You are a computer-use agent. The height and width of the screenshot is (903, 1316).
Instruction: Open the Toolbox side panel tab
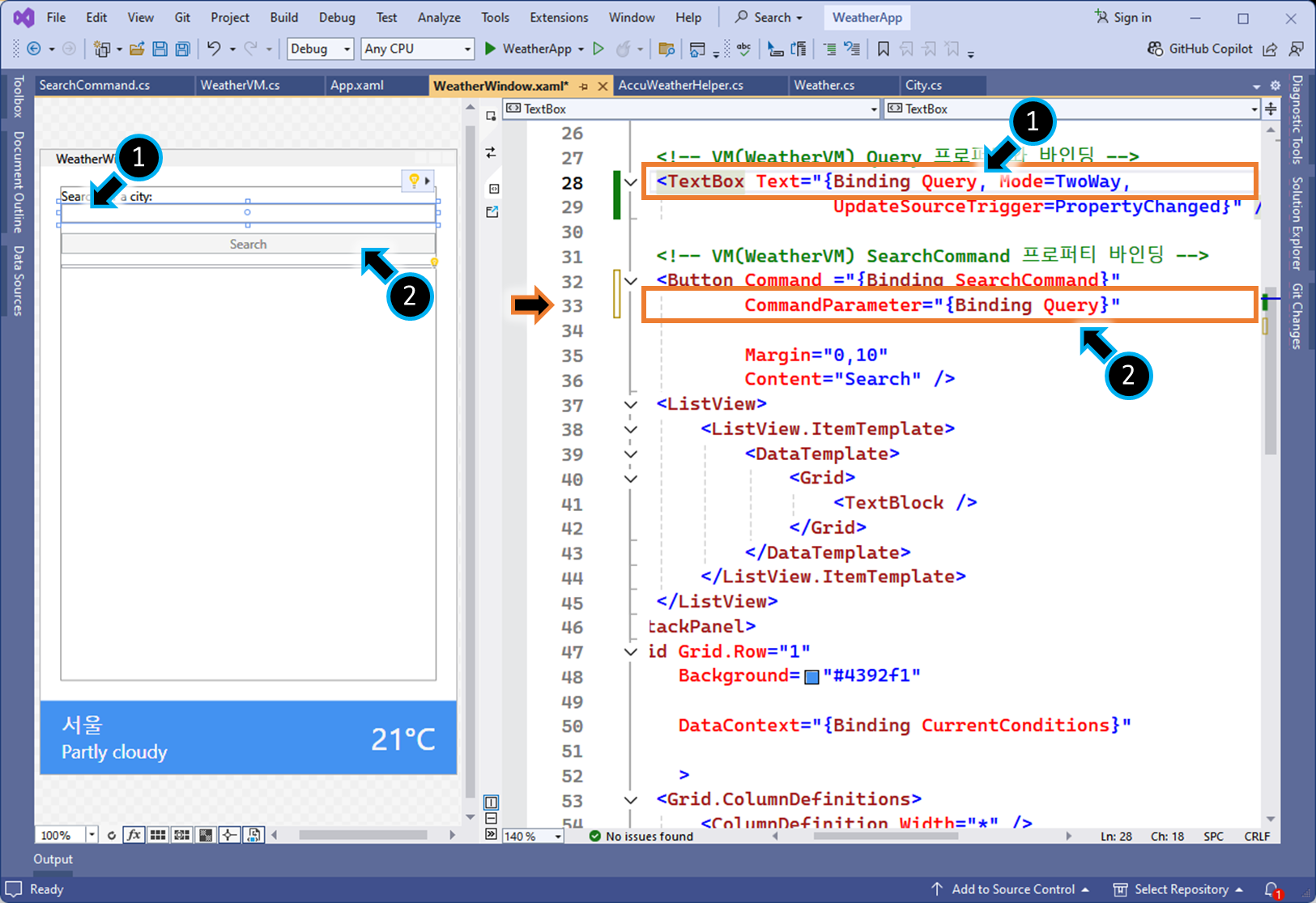18,96
